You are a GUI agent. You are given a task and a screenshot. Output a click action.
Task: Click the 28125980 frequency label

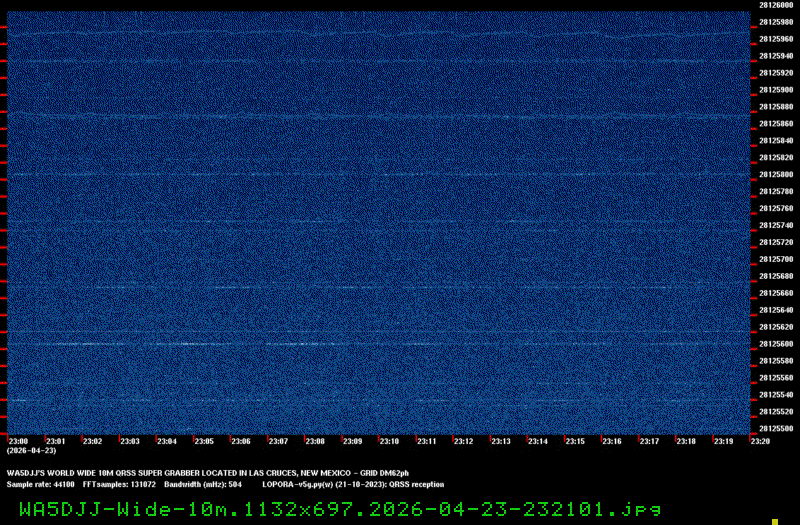(x=776, y=22)
